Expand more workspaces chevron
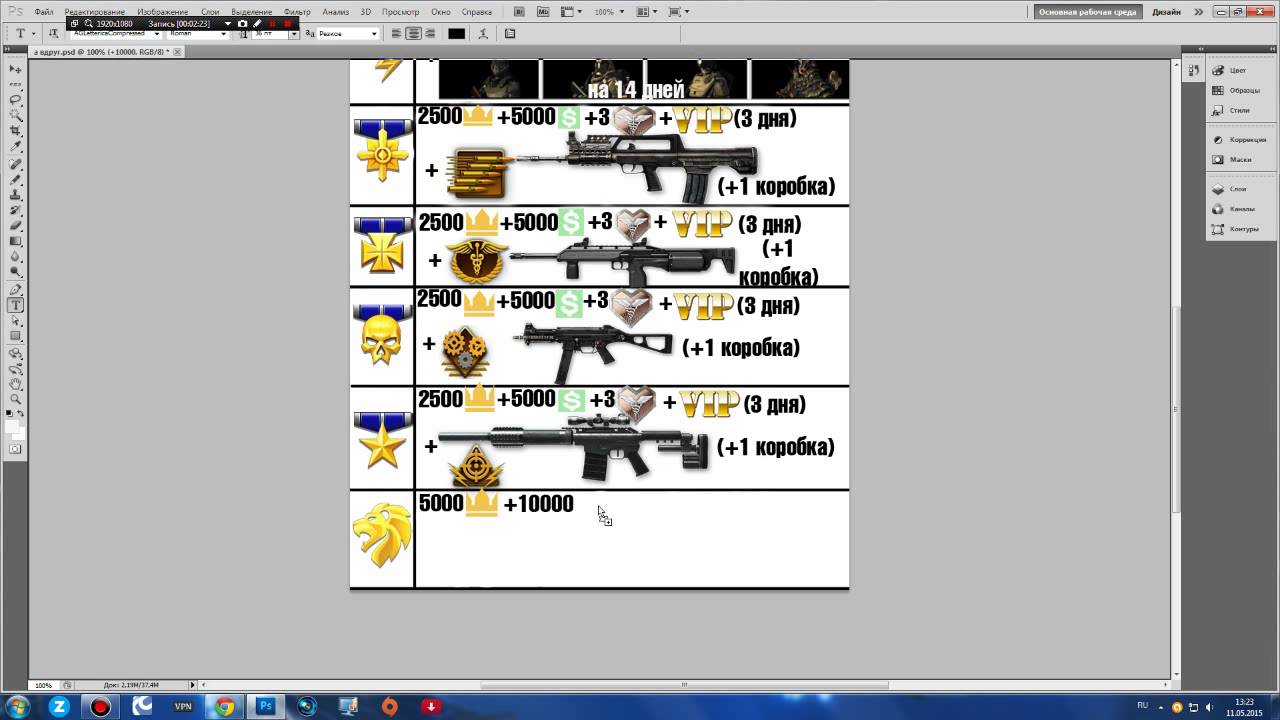Image resolution: width=1280 pixels, height=720 pixels. pyautogui.click(x=1199, y=12)
